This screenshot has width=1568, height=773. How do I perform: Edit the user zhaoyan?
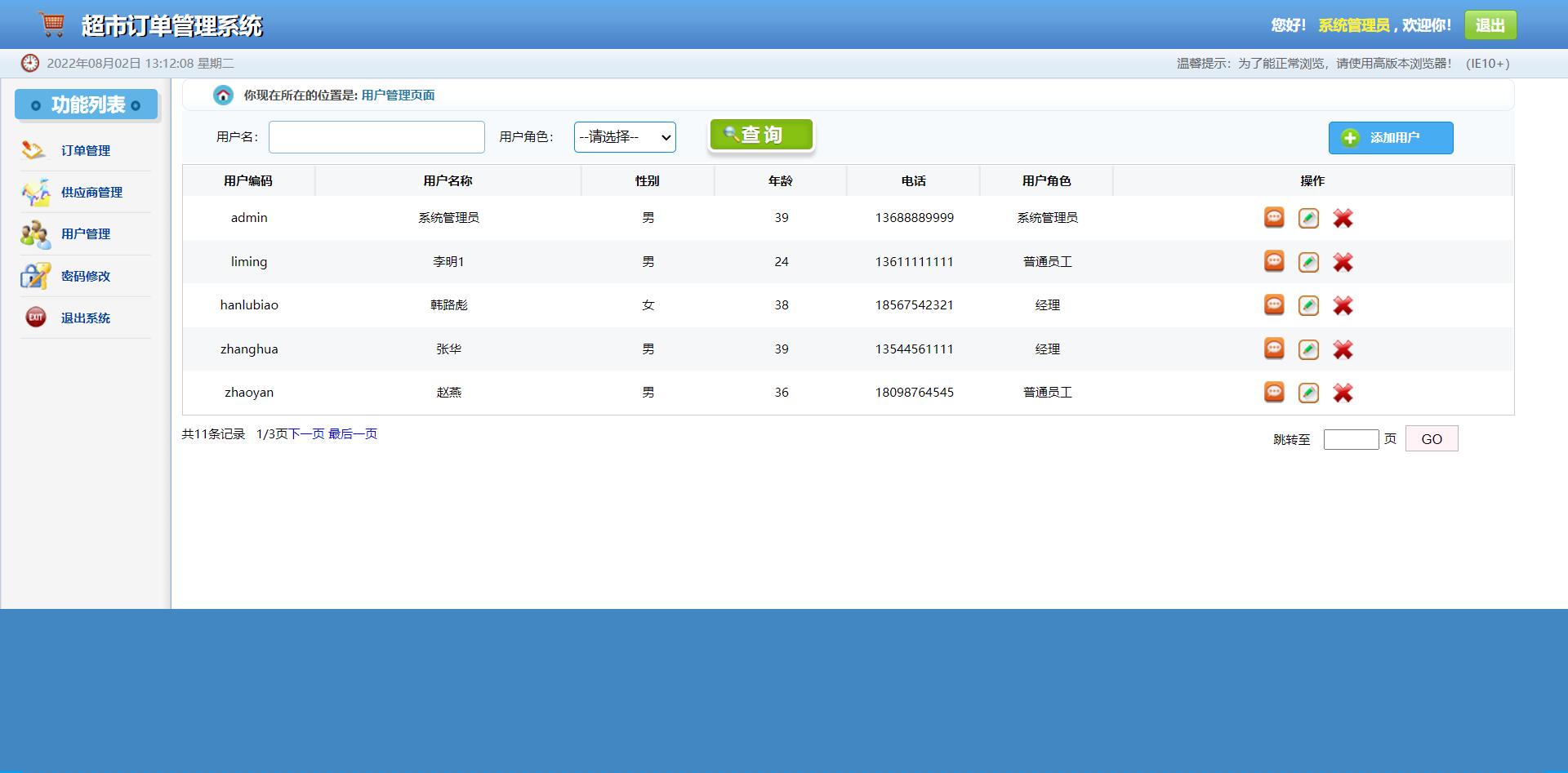(1308, 393)
